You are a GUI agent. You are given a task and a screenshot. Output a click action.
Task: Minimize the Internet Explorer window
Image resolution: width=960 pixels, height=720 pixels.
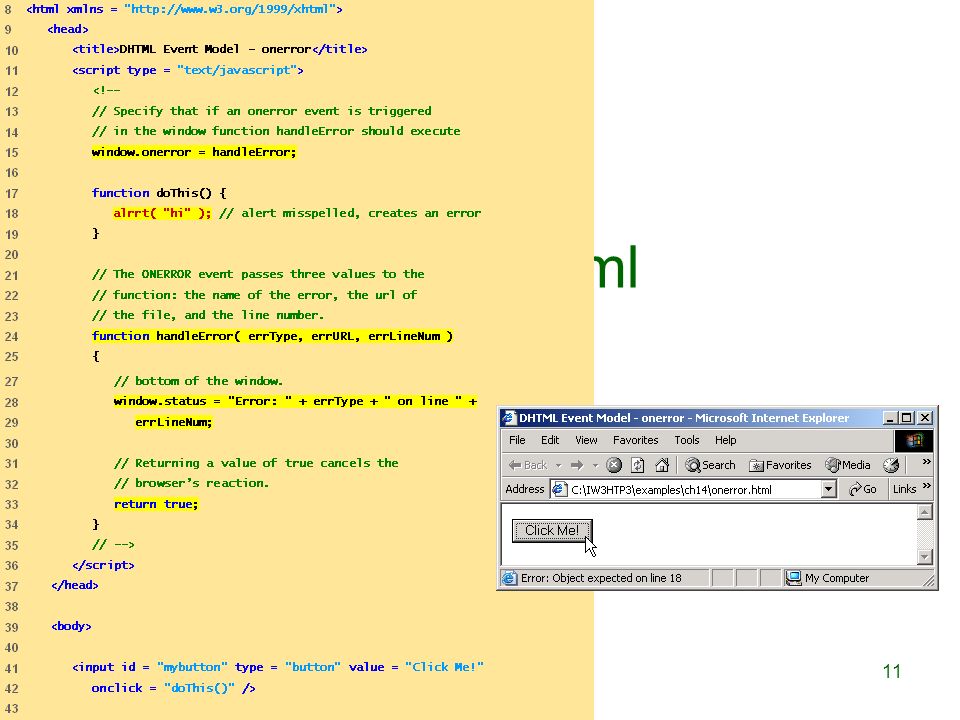click(x=890, y=418)
